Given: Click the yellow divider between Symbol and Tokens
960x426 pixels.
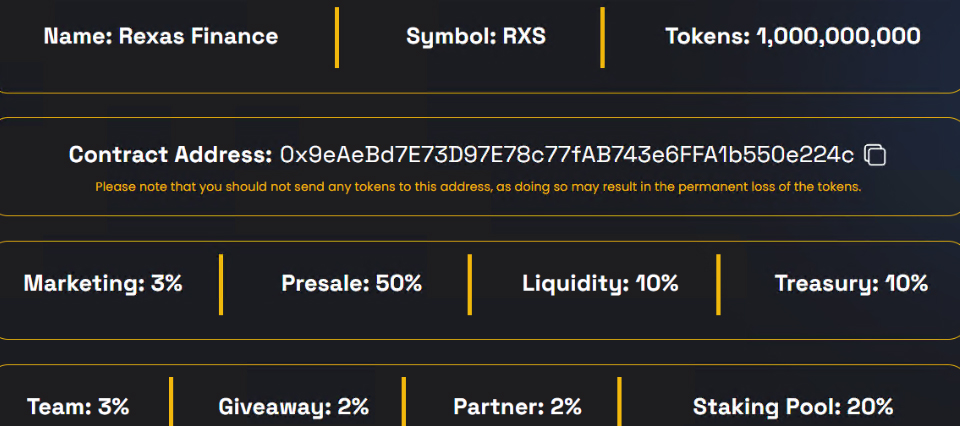Looking at the screenshot, I should pyautogui.click(x=602, y=37).
